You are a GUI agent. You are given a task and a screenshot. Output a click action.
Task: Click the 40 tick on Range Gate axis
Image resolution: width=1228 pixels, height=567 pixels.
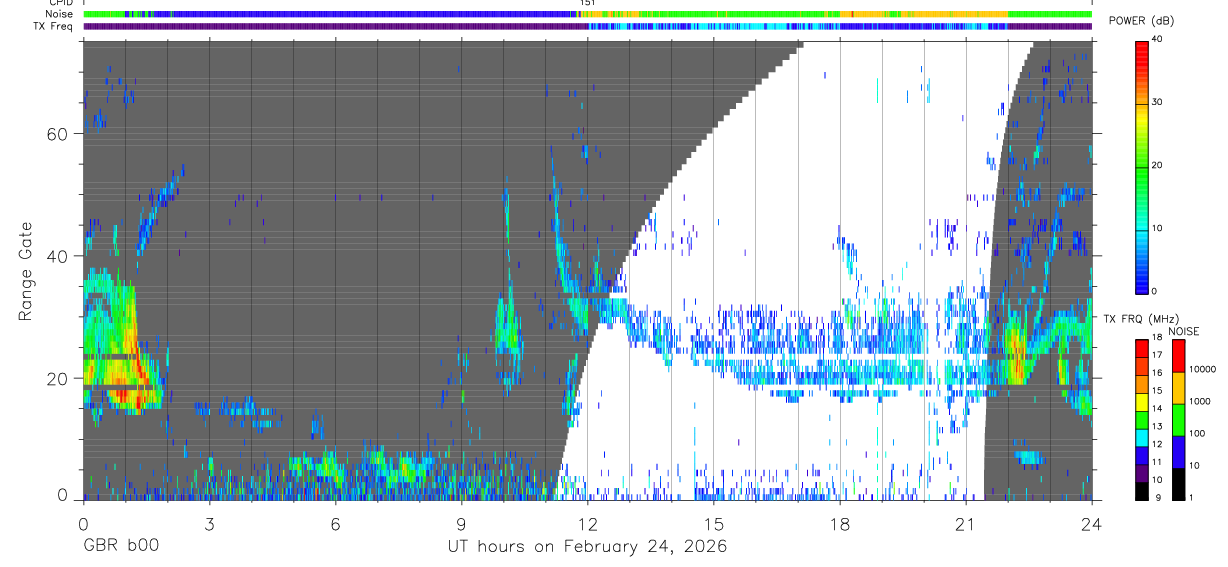tap(58, 256)
